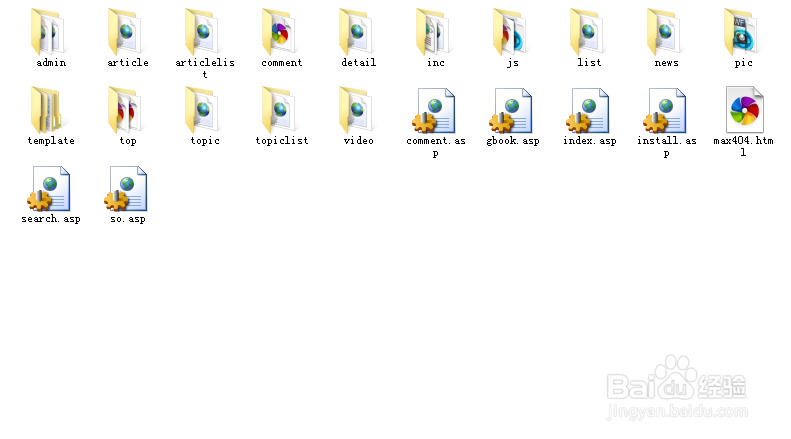This screenshot has width=791, height=439.
Task: Select the max404.html file icon
Action: (745, 110)
